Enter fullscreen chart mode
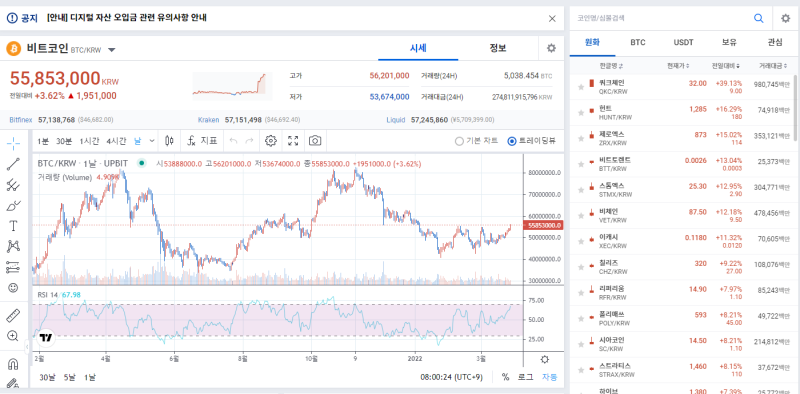 (293, 141)
